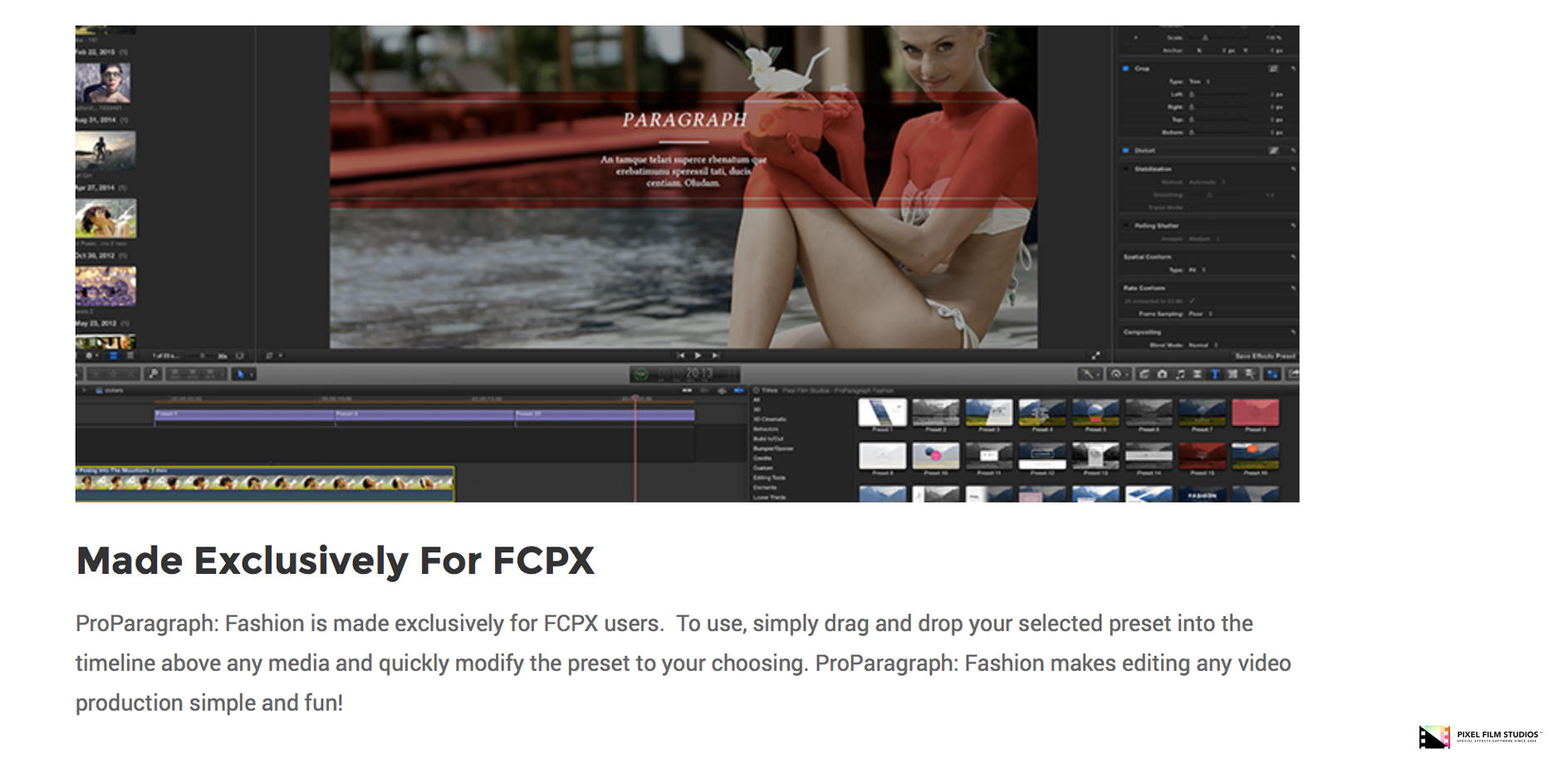Select the Credits titles category

(x=762, y=458)
